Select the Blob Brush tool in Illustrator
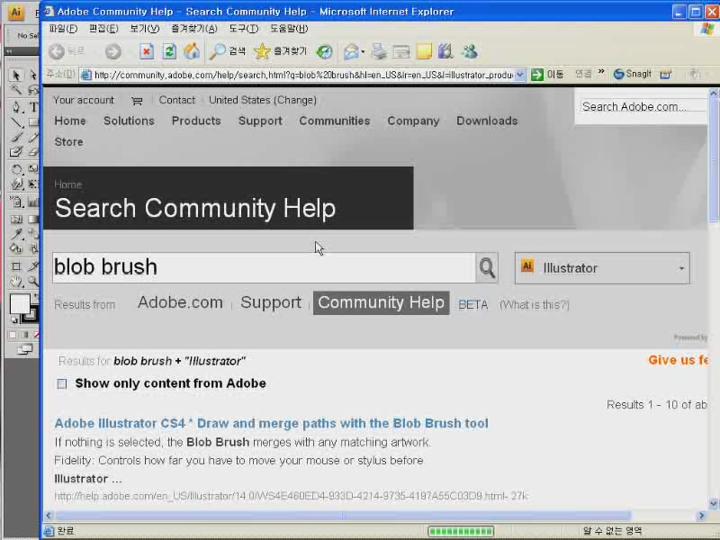Viewport: 720px width, 540px height. coord(16,152)
